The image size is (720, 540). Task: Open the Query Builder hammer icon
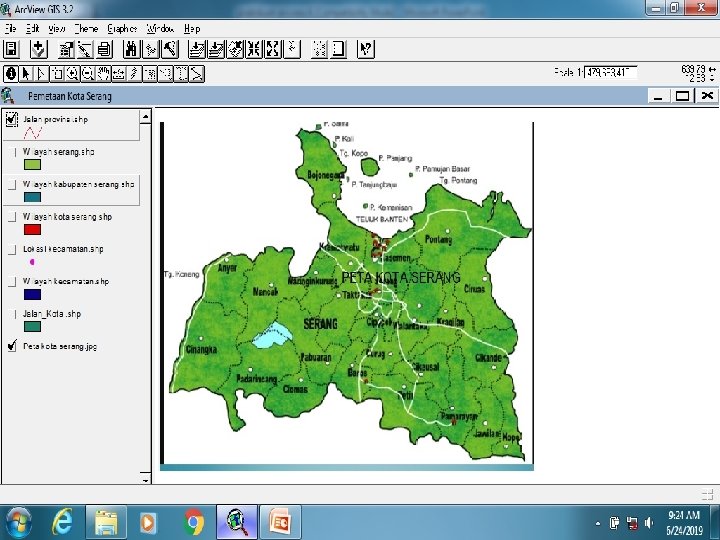coord(170,49)
